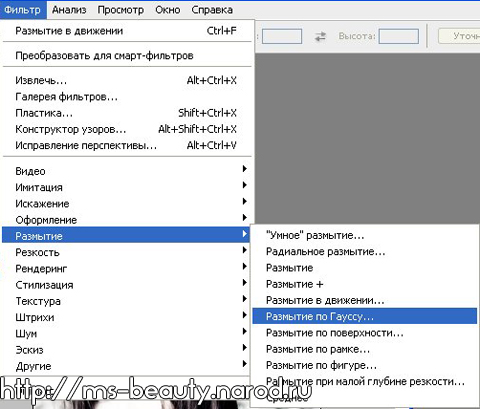Open the Пластика filter

127,113
